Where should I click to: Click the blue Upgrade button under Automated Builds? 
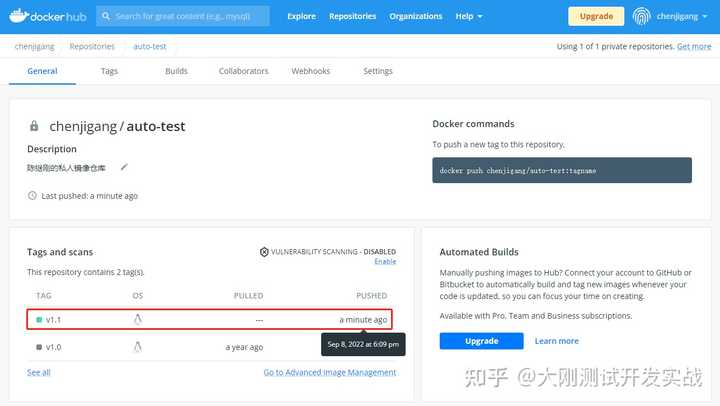pyautogui.click(x=481, y=341)
